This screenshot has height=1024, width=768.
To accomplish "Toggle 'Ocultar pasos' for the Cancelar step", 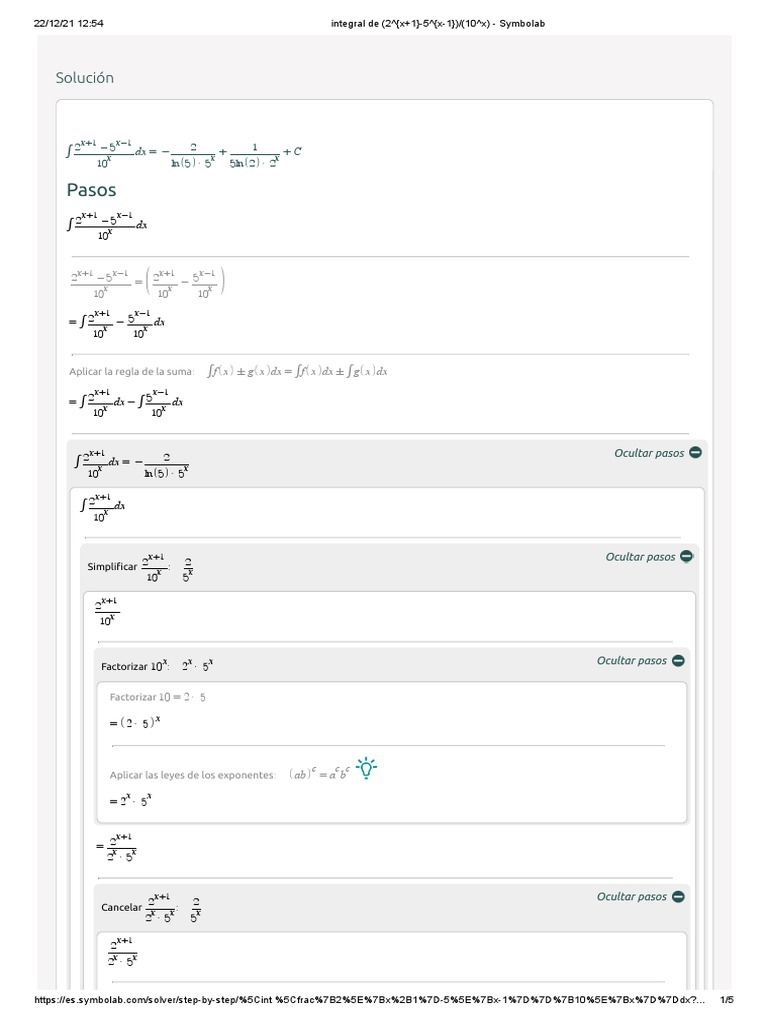I will (631, 897).
